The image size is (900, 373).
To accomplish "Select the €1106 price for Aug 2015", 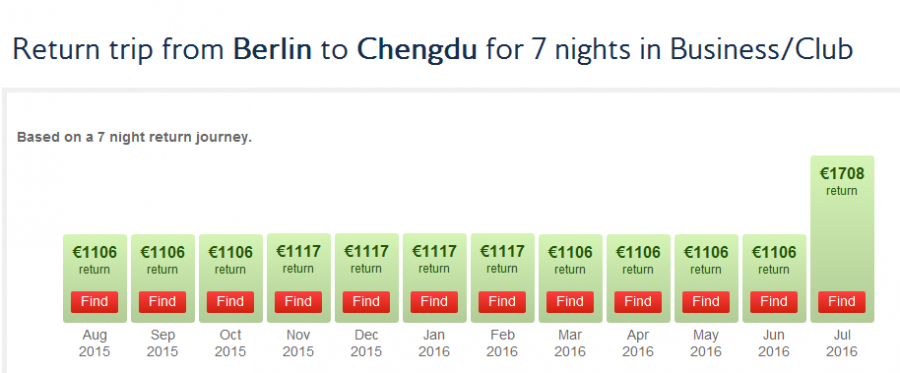I will click(94, 252).
